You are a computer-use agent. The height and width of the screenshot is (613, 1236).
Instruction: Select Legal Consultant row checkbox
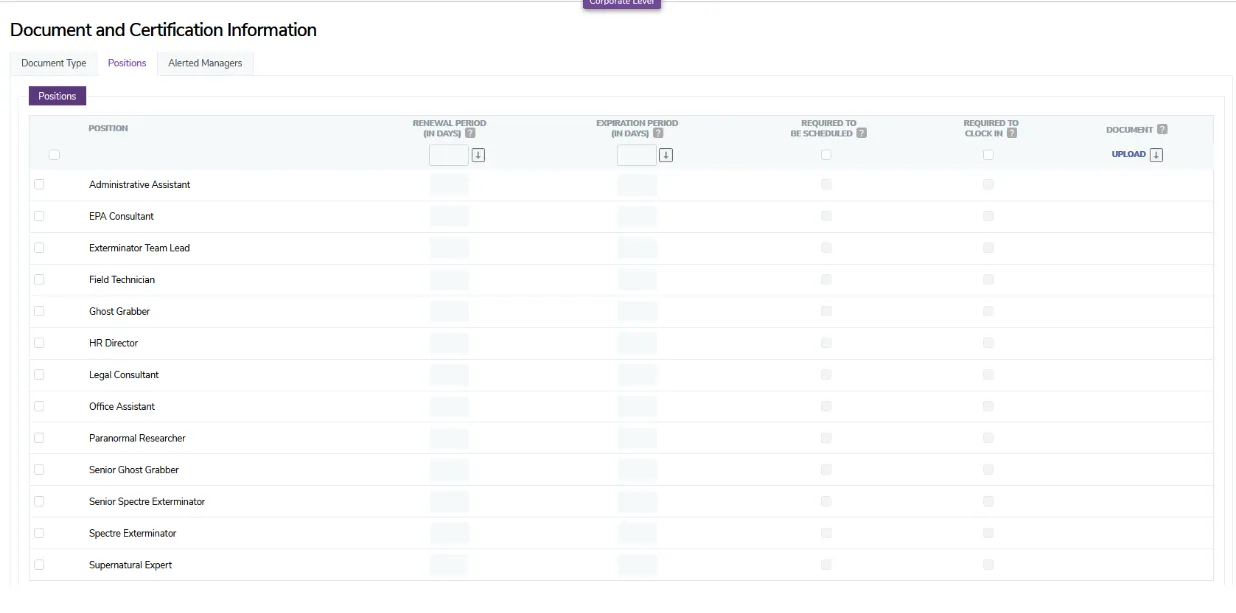(x=39, y=375)
